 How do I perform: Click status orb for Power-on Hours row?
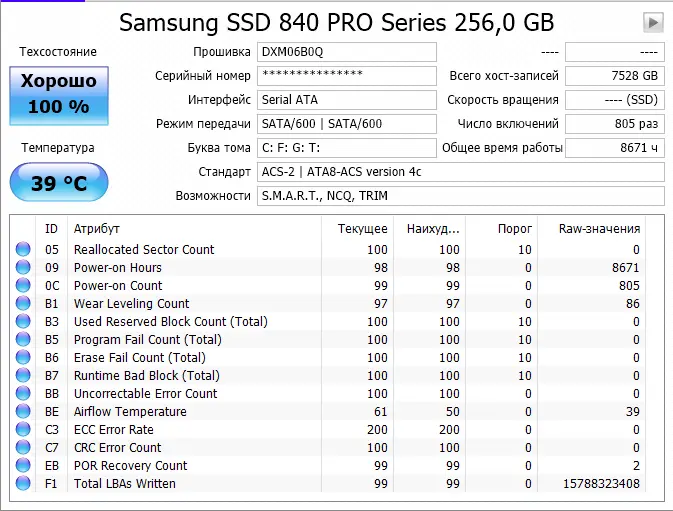(x=23, y=268)
